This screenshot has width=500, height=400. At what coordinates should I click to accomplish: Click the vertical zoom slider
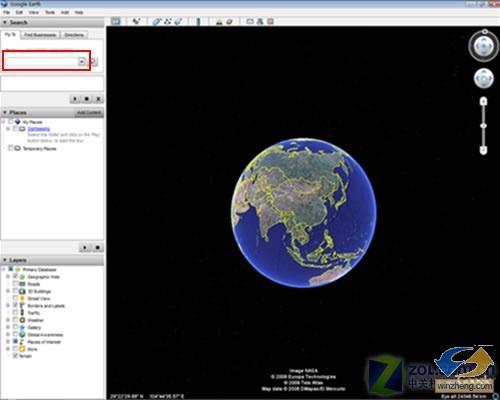(x=483, y=126)
